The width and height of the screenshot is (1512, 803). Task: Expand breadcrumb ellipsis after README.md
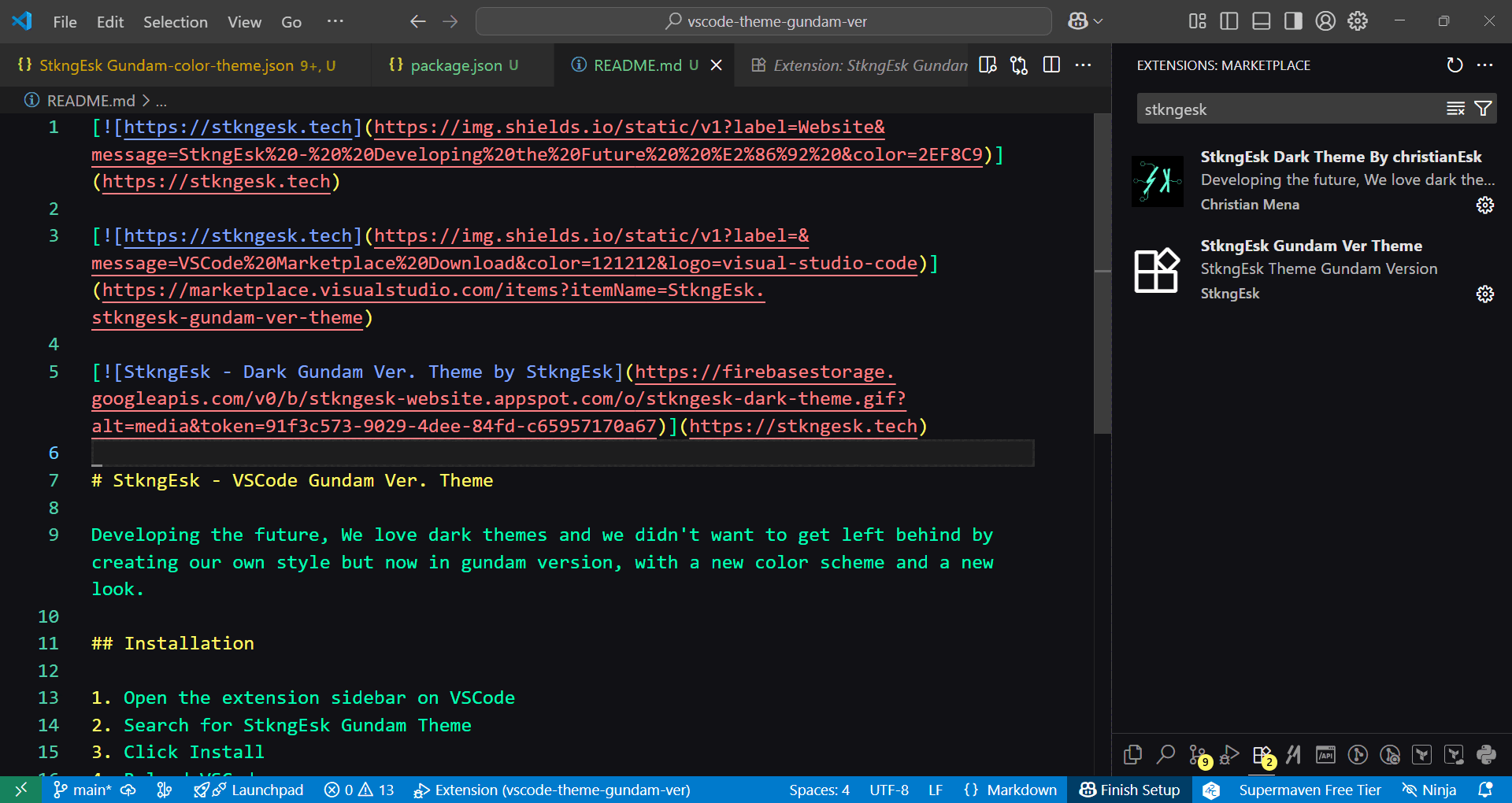click(x=161, y=101)
